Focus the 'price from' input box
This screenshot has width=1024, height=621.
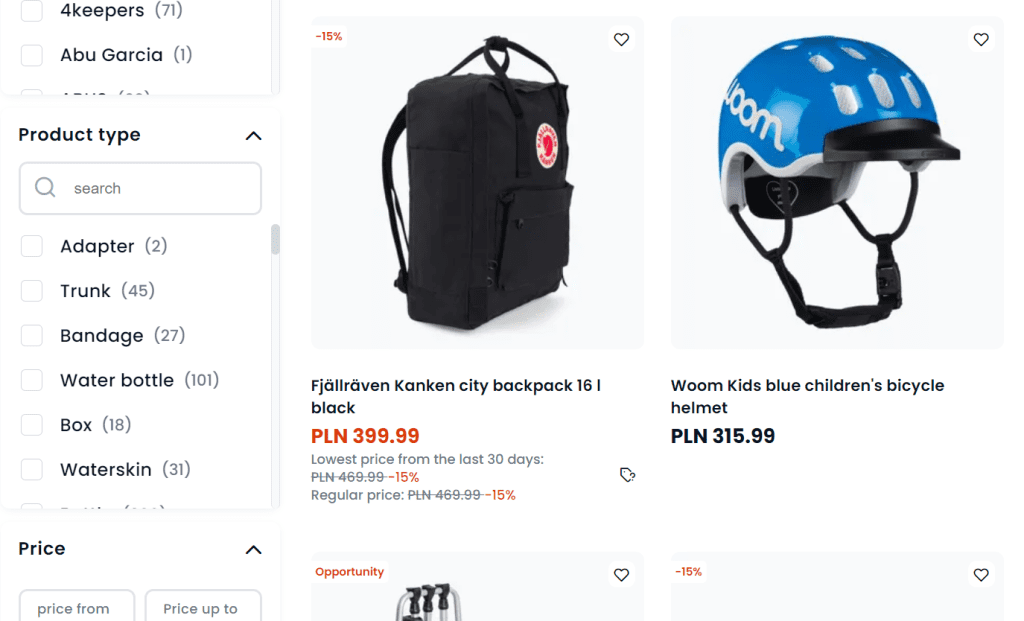pos(76,608)
